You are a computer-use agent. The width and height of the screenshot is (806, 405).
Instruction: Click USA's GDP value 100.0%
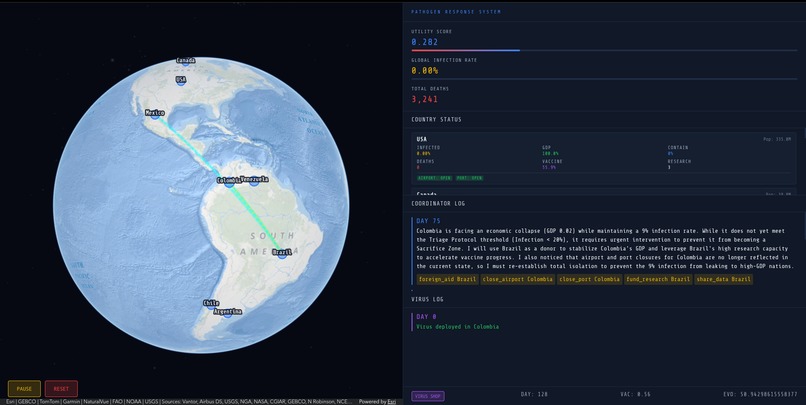(549, 153)
